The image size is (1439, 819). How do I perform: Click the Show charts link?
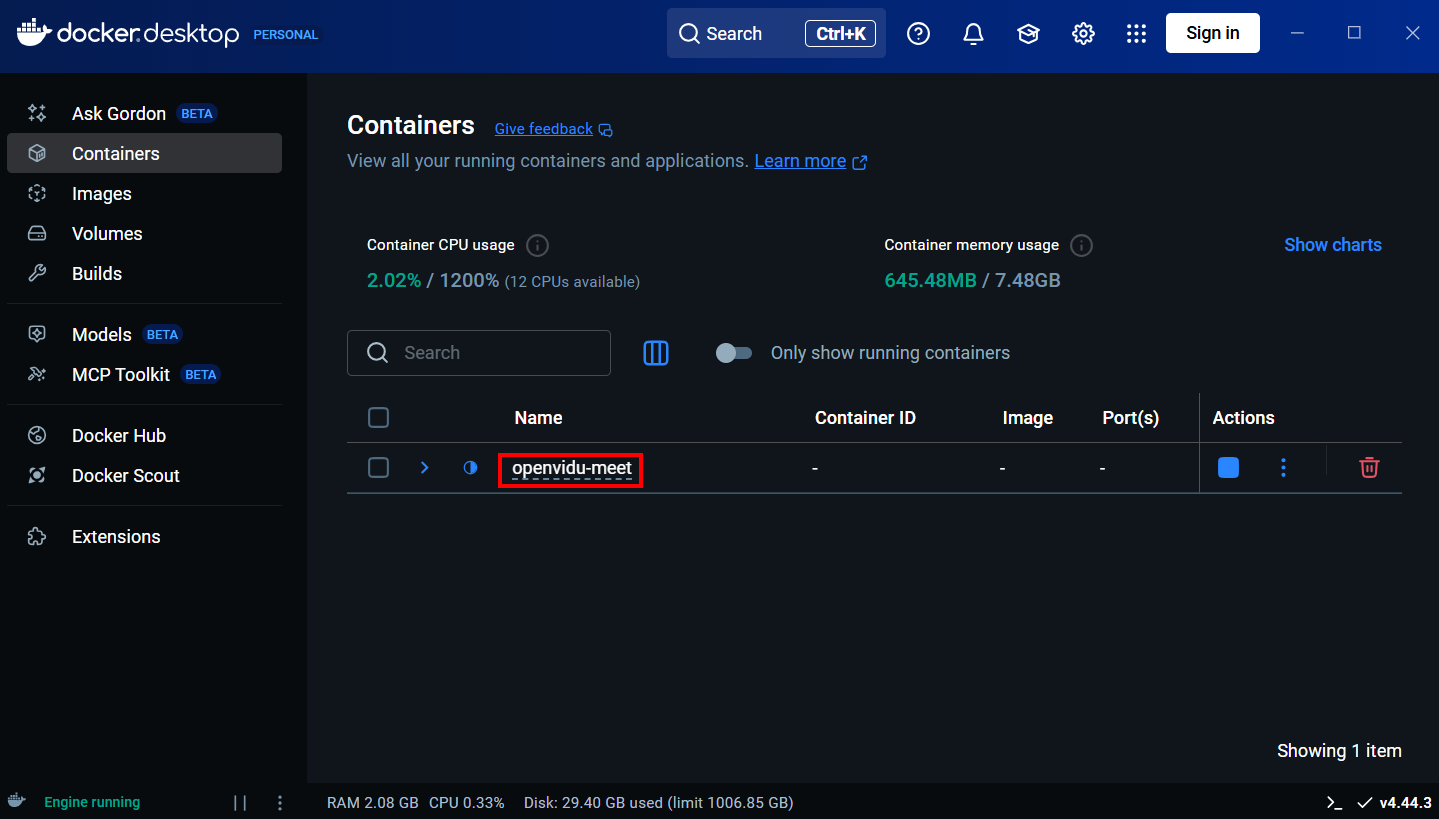pos(1332,245)
